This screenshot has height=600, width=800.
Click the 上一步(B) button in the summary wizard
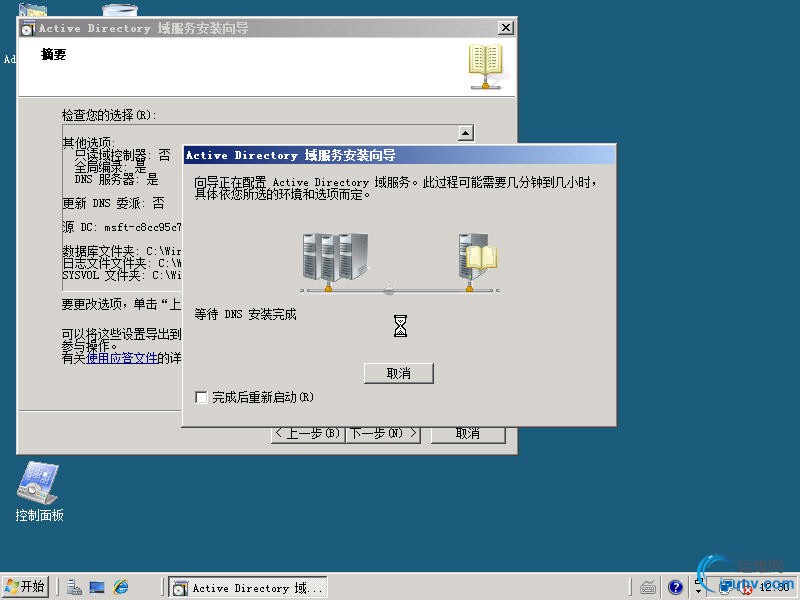307,434
